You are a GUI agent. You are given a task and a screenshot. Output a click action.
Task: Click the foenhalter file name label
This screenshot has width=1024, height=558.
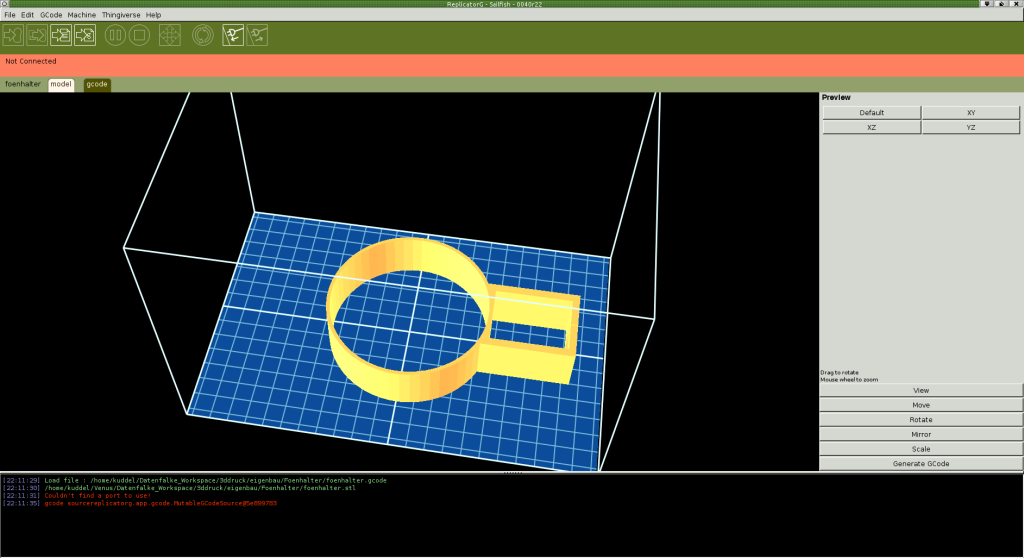23,84
